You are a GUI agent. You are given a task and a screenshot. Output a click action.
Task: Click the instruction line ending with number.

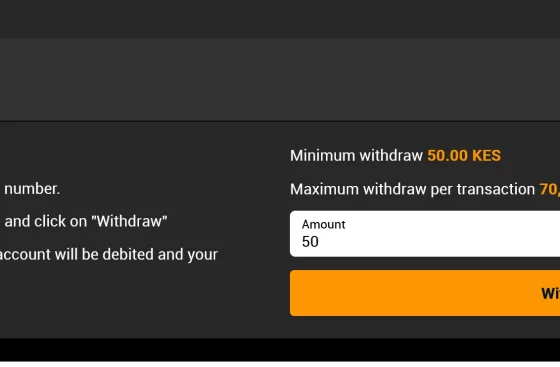click(32, 189)
